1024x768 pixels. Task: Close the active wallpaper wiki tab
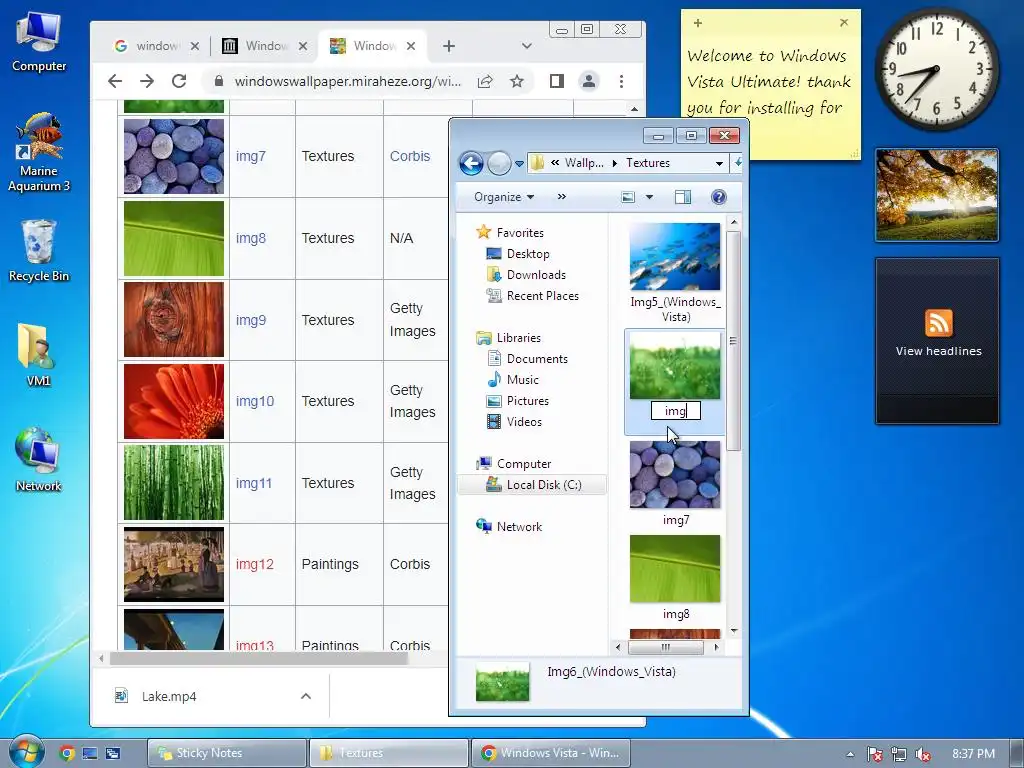click(410, 46)
